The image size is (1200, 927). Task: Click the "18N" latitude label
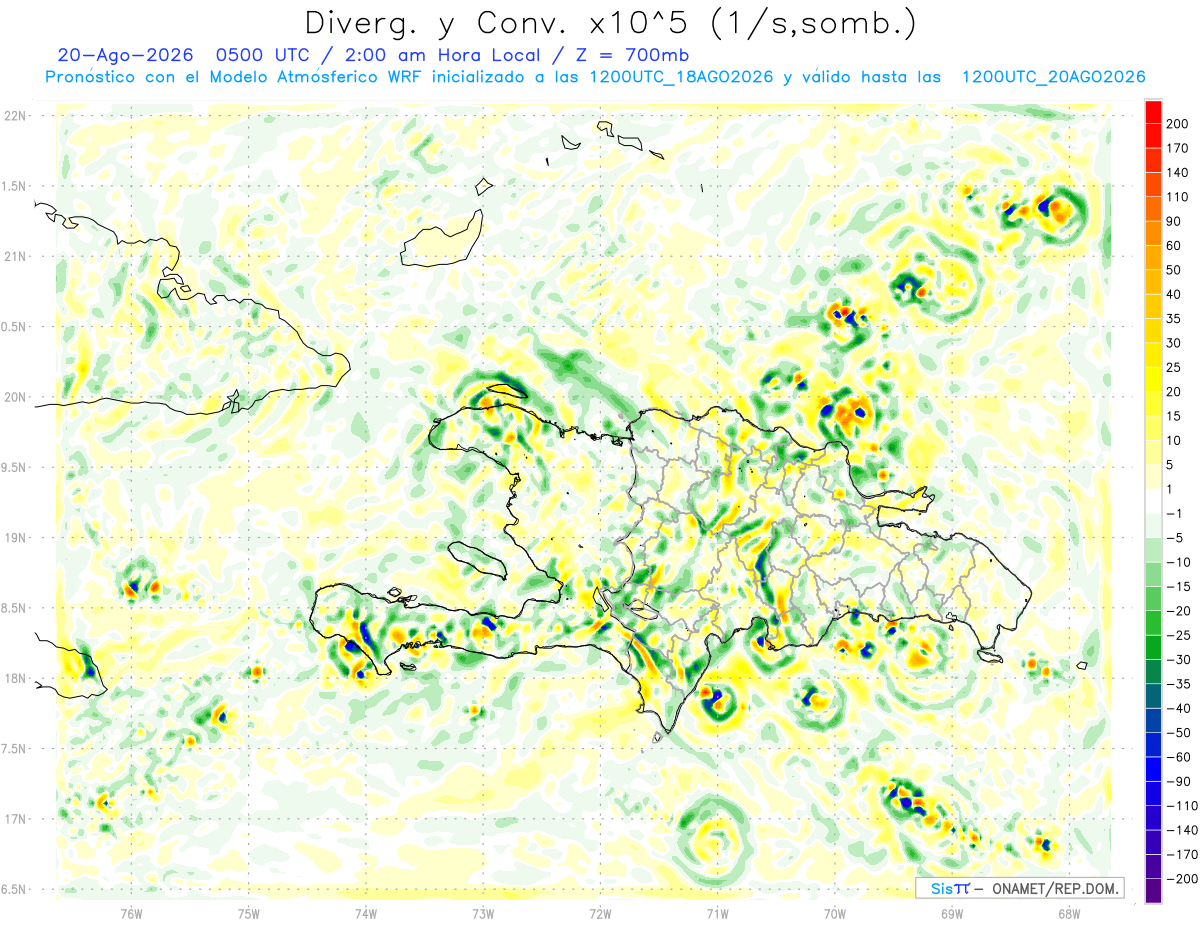coord(16,678)
